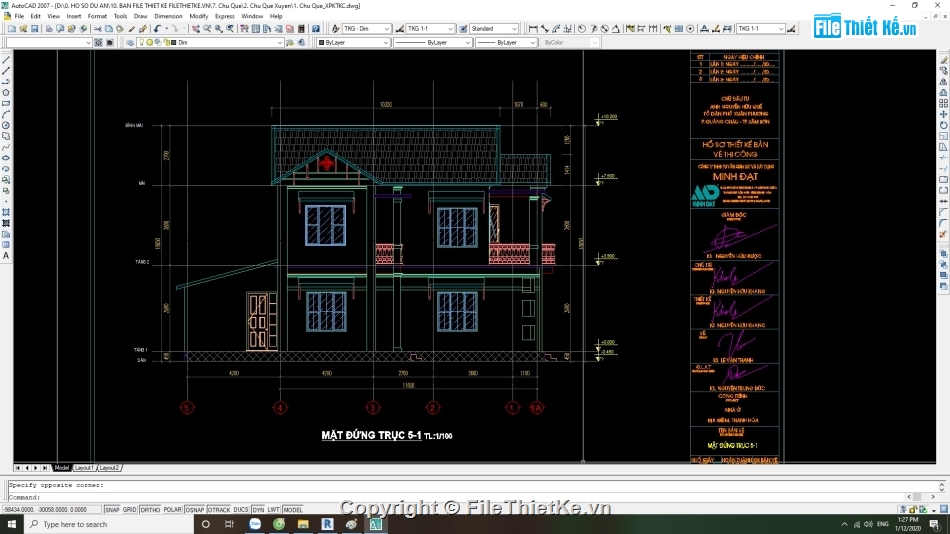Click the Save icon in toolbar

pyautogui.click(x=35, y=28)
